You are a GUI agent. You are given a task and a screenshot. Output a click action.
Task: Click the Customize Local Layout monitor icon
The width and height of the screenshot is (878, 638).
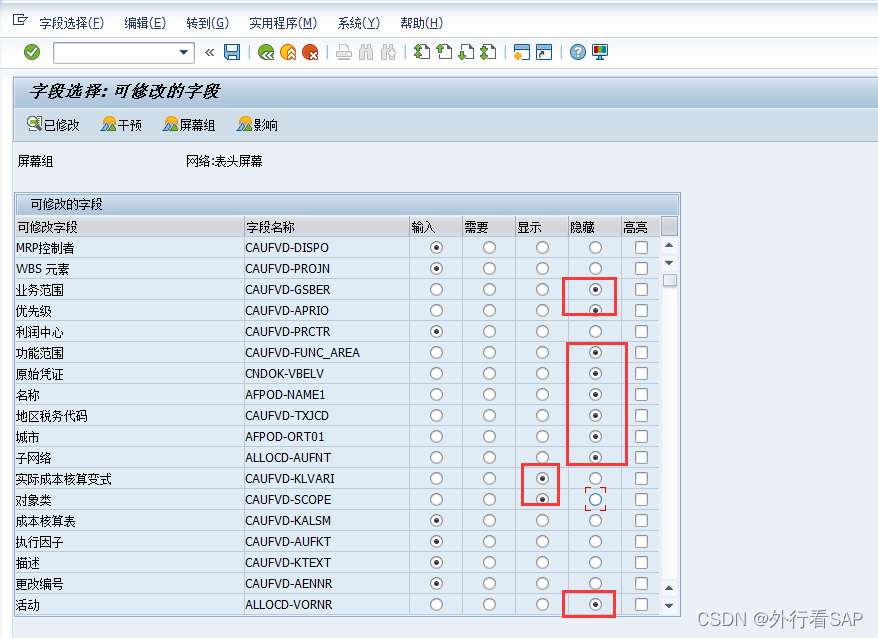[x=600, y=52]
